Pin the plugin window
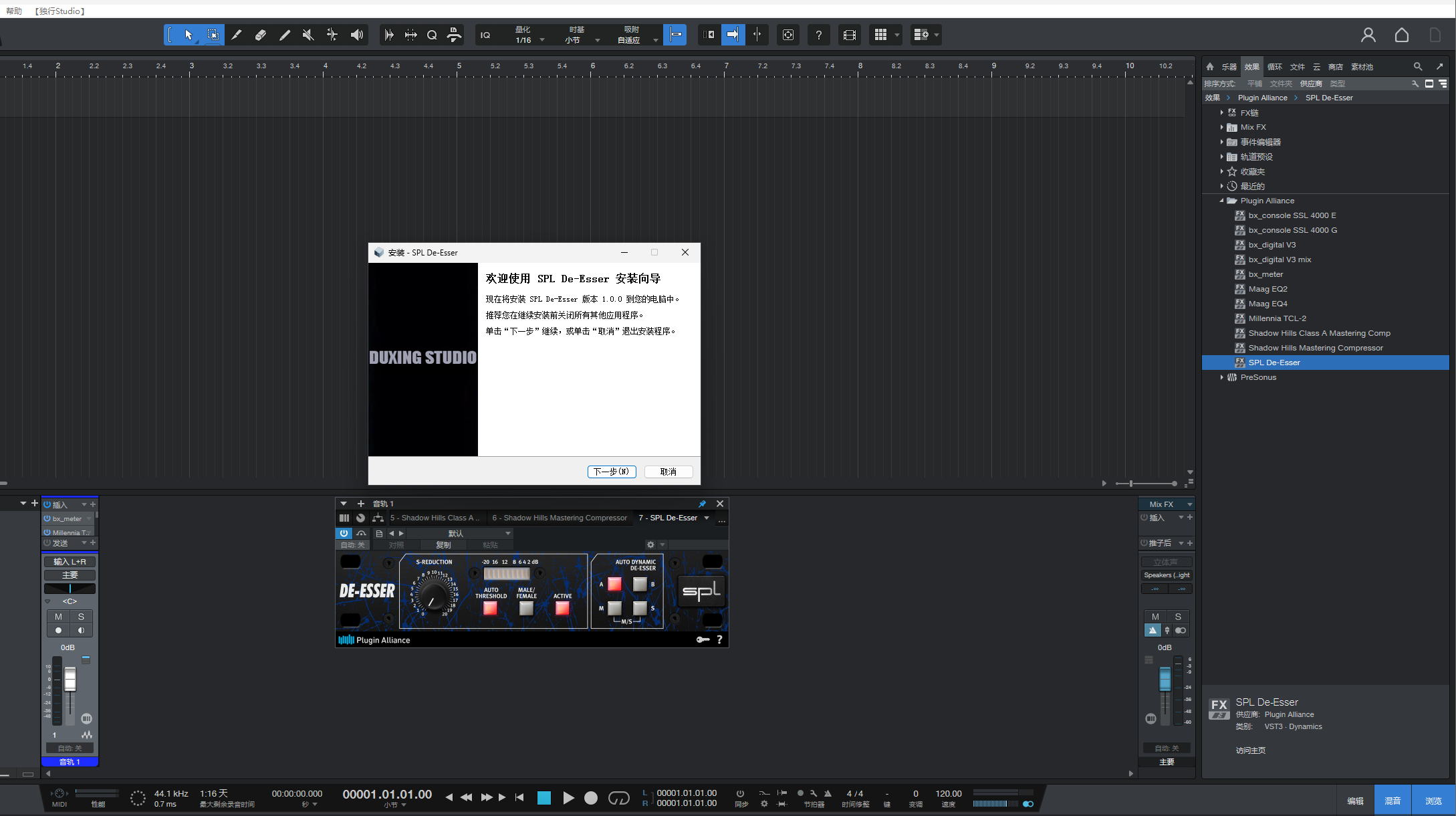 (702, 504)
